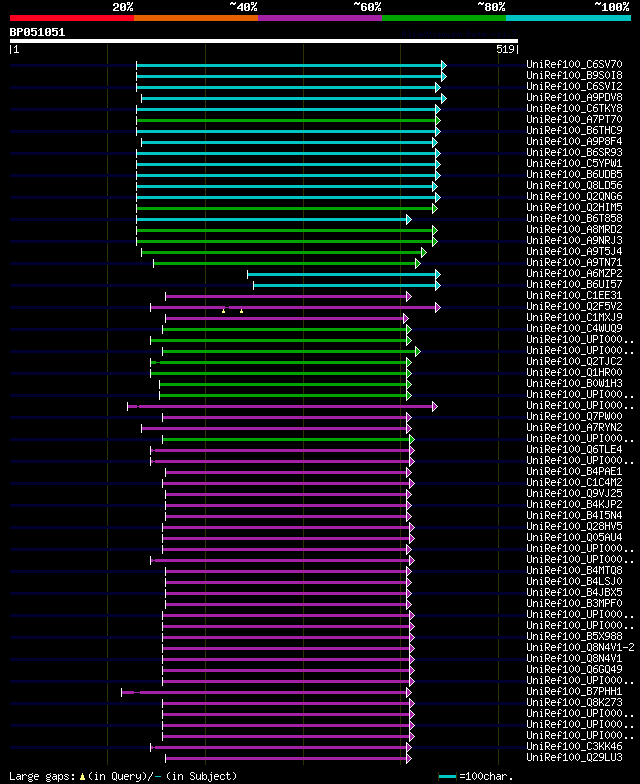Viewport: 640px width, 784px height.
Task: Open hit UniRef100_B9S0I8
Action: [574, 76]
